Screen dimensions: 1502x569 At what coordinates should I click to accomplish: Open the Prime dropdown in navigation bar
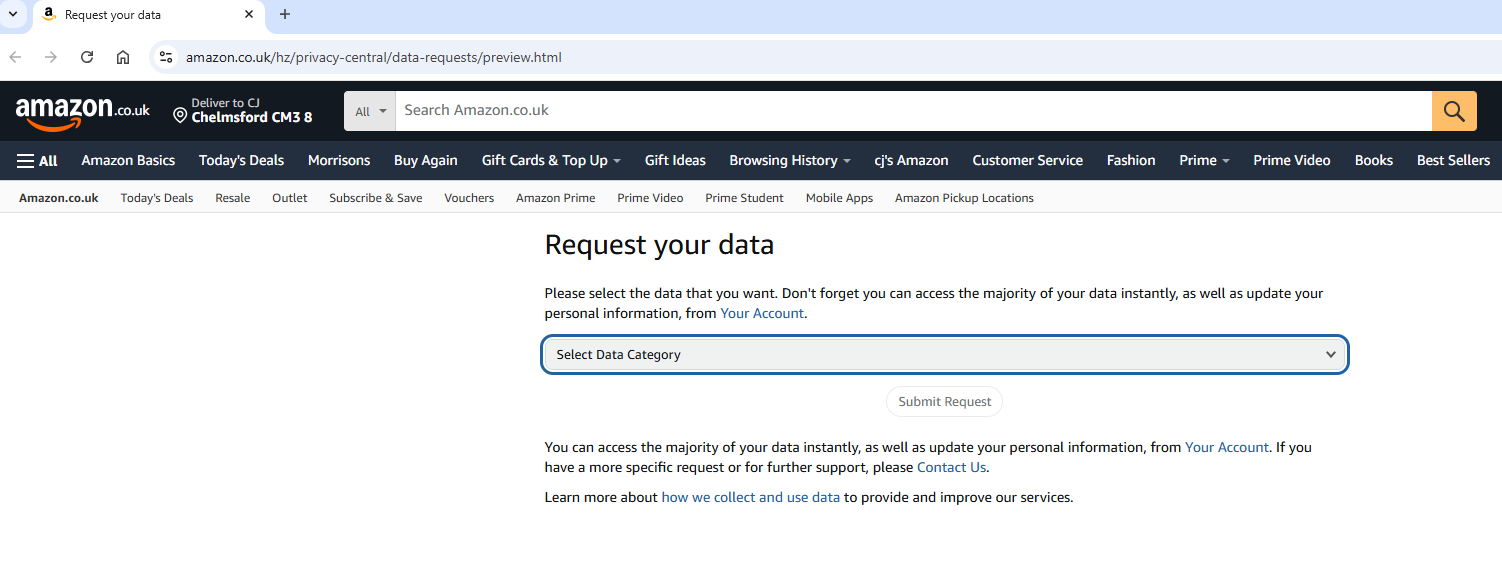pyautogui.click(x=1203, y=161)
